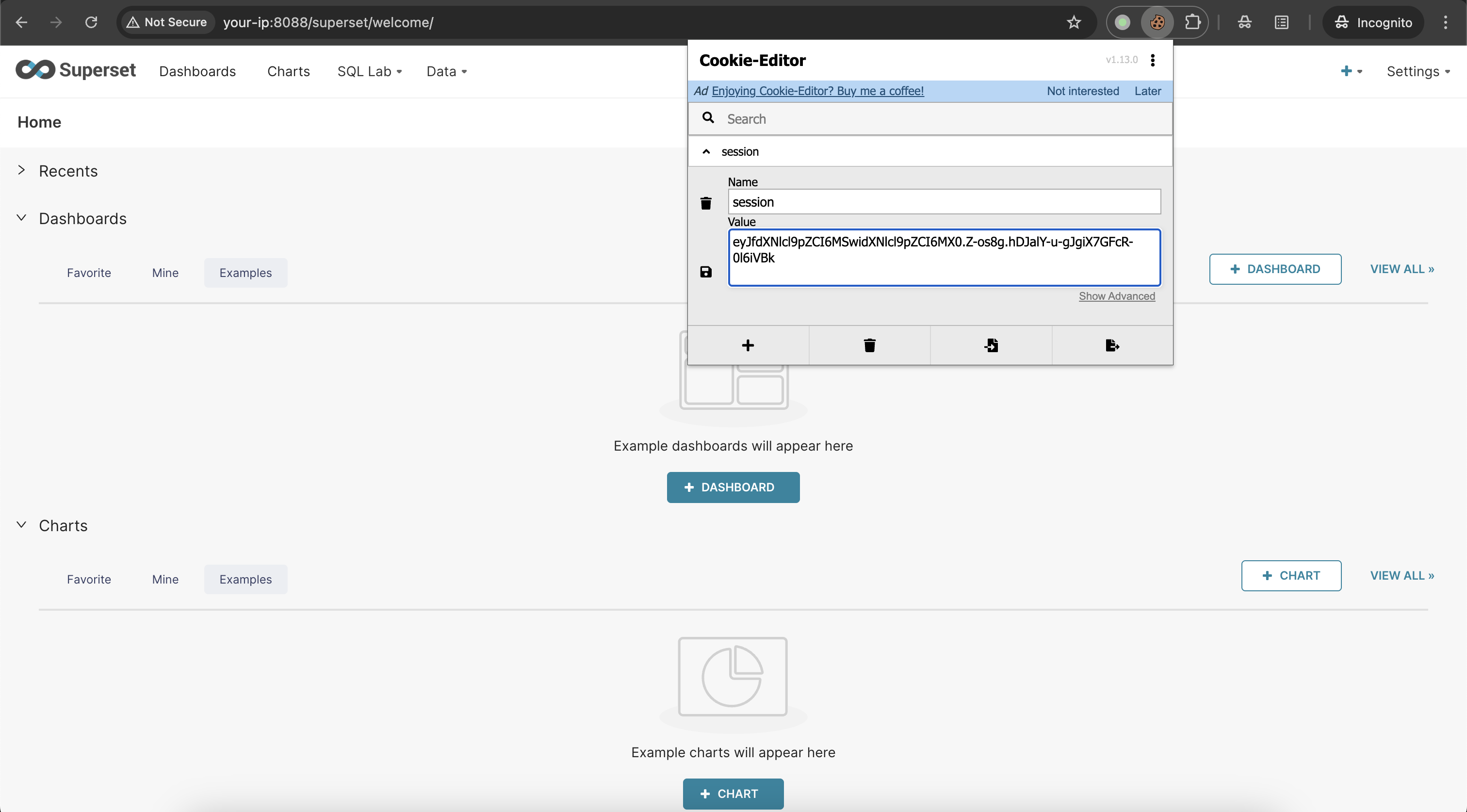Switch to the Mine tab under Dashboards
This screenshot has height=812, width=1467.
click(165, 273)
